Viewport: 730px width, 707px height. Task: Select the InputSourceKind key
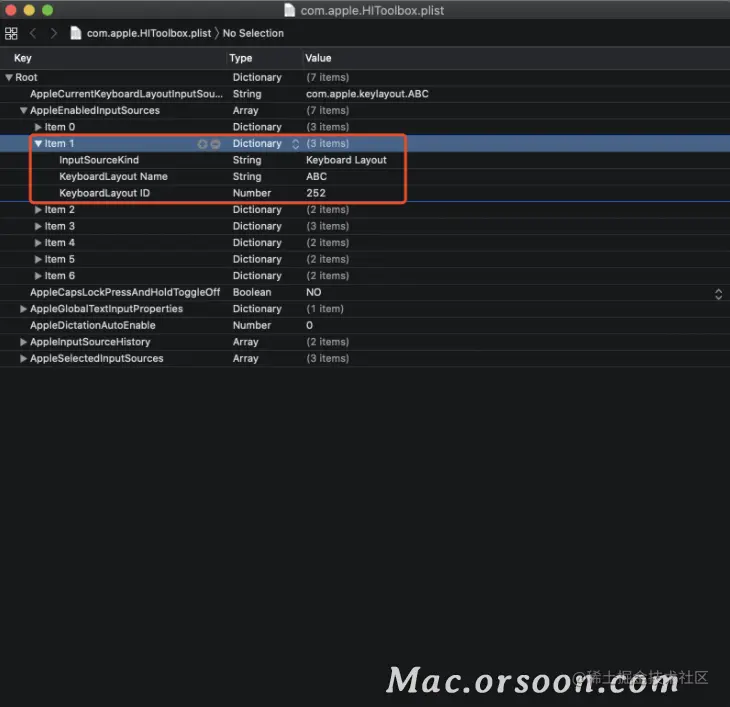click(99, 160)
